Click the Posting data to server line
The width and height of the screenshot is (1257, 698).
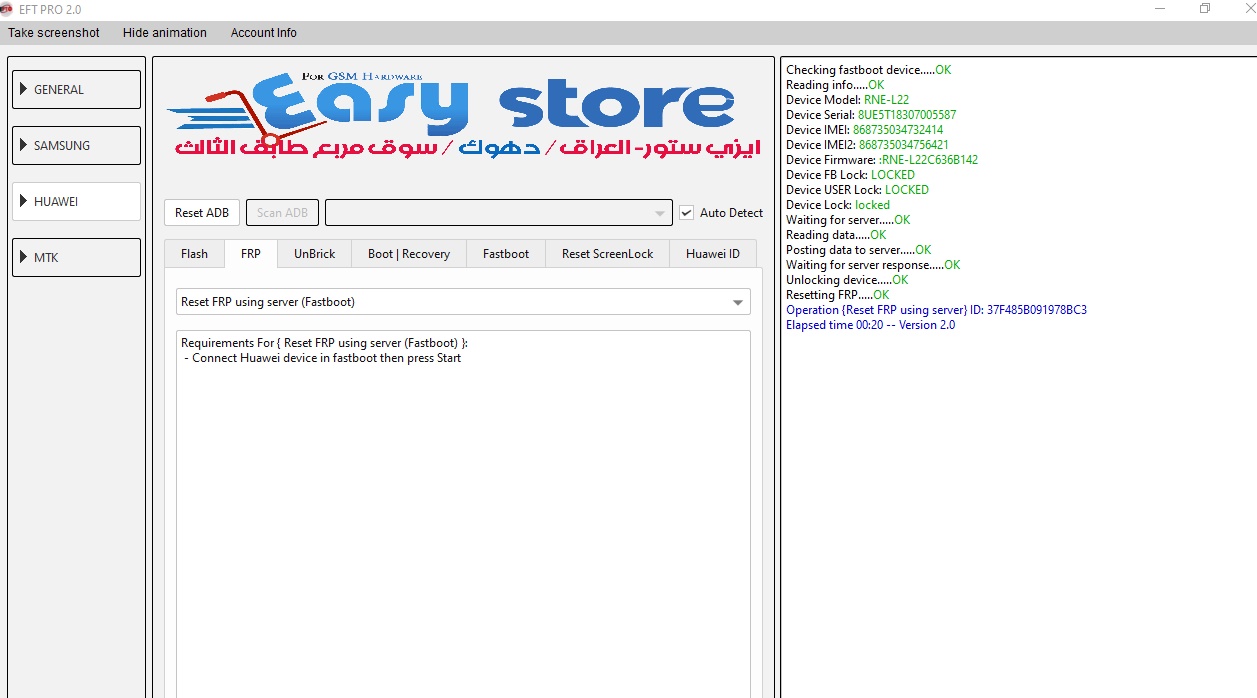[x=858, y=250]
